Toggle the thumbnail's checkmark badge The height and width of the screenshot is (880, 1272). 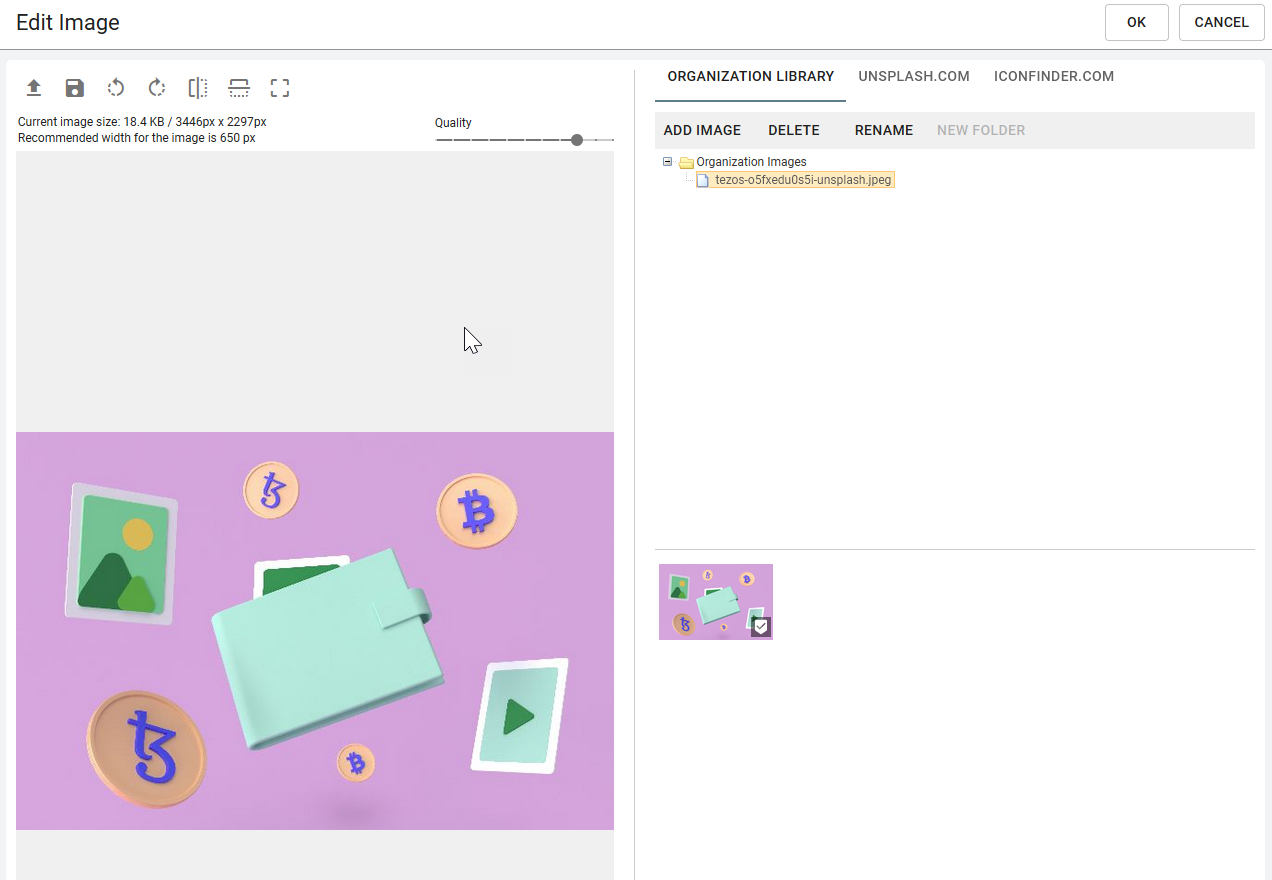click(761, 627)
